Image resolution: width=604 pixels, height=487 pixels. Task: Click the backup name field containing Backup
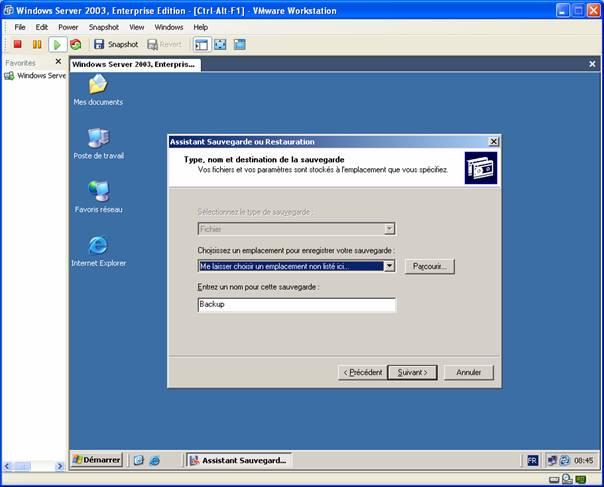[297, 304]
